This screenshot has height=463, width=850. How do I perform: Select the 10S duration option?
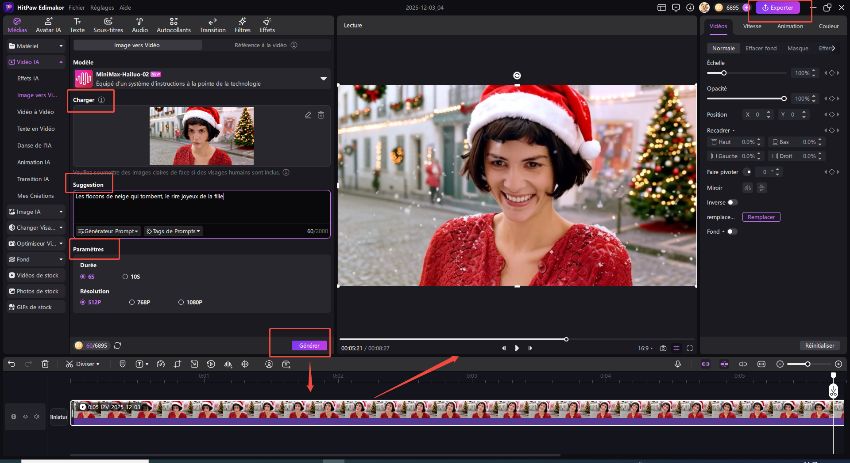[x=131, y=276]
